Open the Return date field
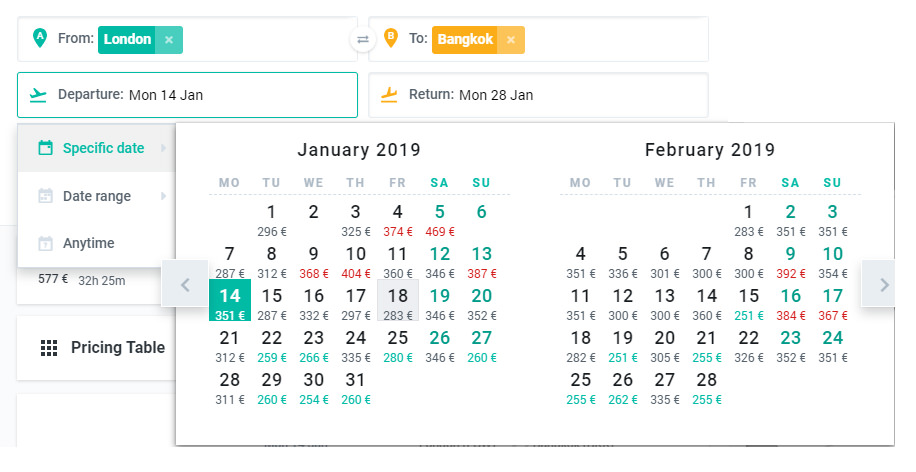The height and width of the screenshot is (472, 916). pyautogui.click(x=538, y=95)
